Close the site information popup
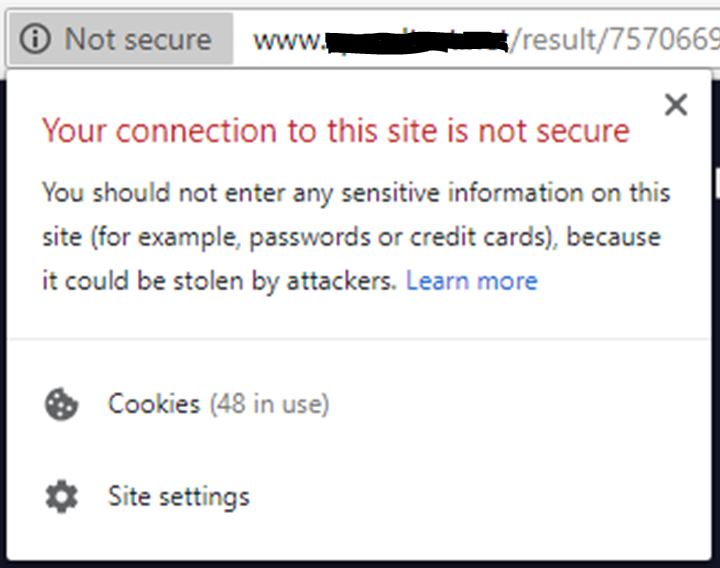Screen dimensions: 720x568 point(676,105)
